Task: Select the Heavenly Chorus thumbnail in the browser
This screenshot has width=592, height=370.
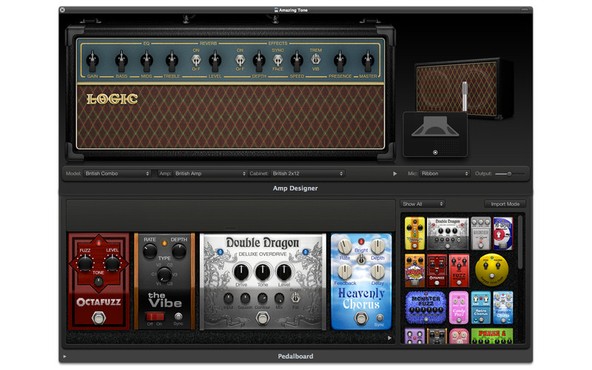Action: [503, 307]
